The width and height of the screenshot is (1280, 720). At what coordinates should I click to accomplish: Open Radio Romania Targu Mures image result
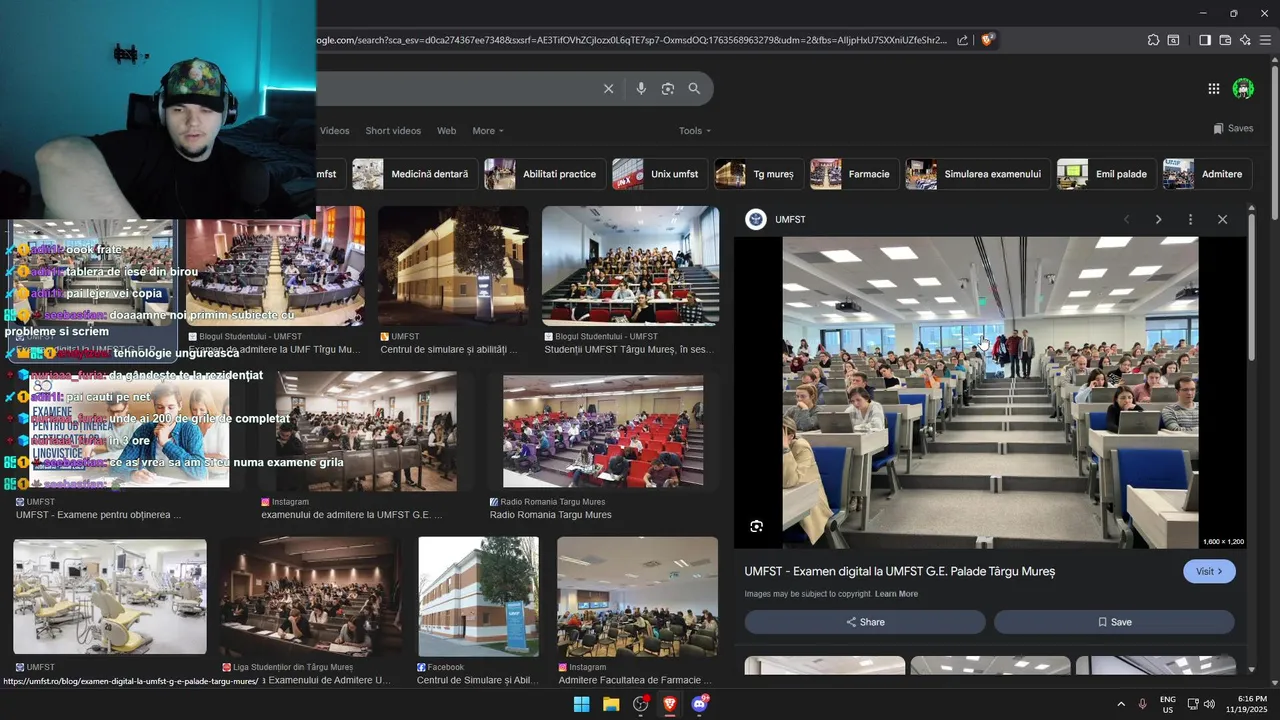(x=603, y=432)
